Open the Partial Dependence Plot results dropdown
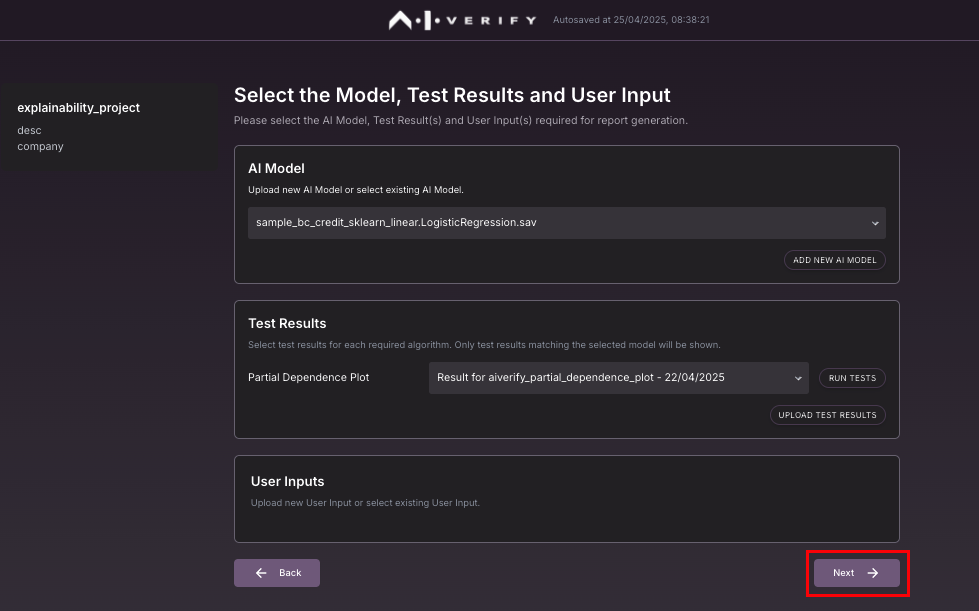This screenshot has height=611, width=979. coord(618,378)
